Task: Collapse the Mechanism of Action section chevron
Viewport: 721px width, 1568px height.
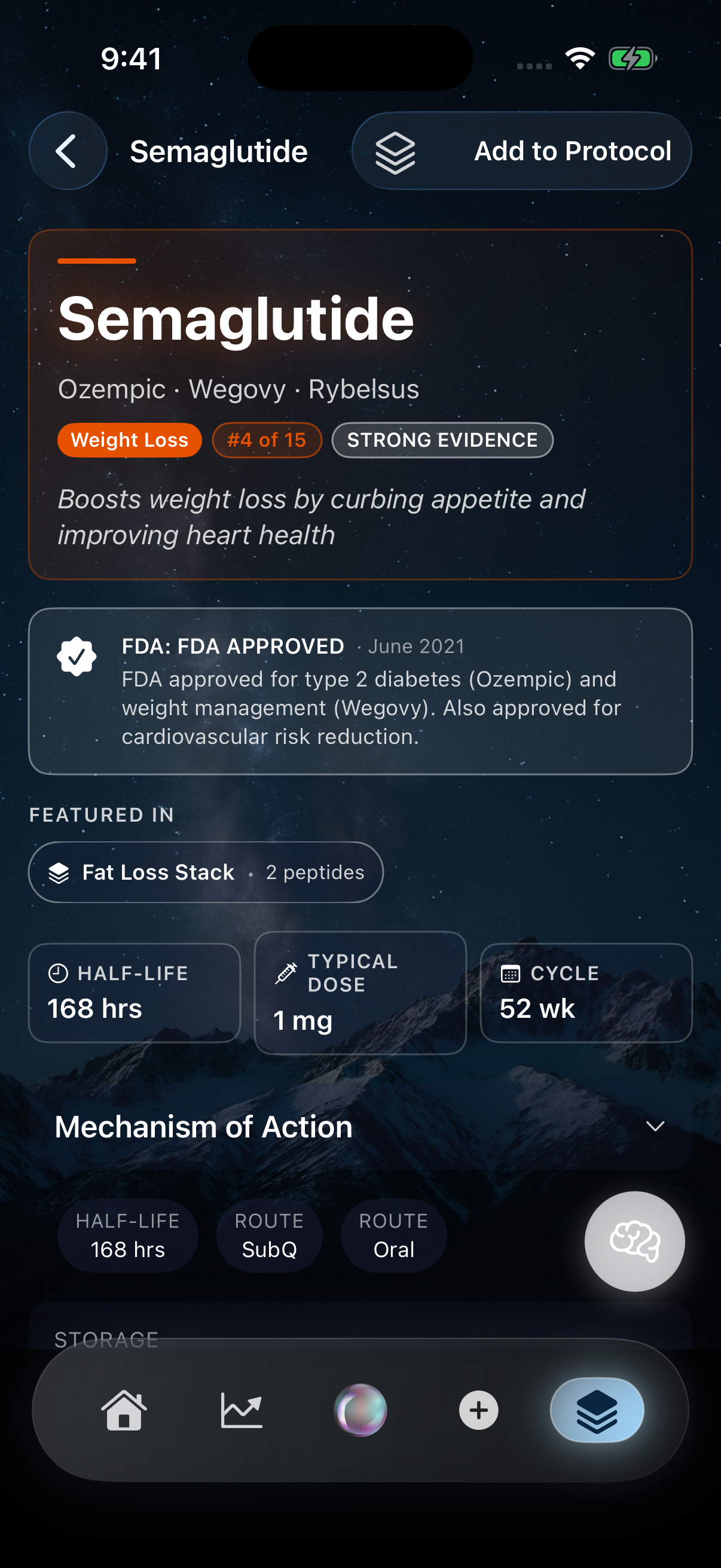Action: pos(656,1126)
